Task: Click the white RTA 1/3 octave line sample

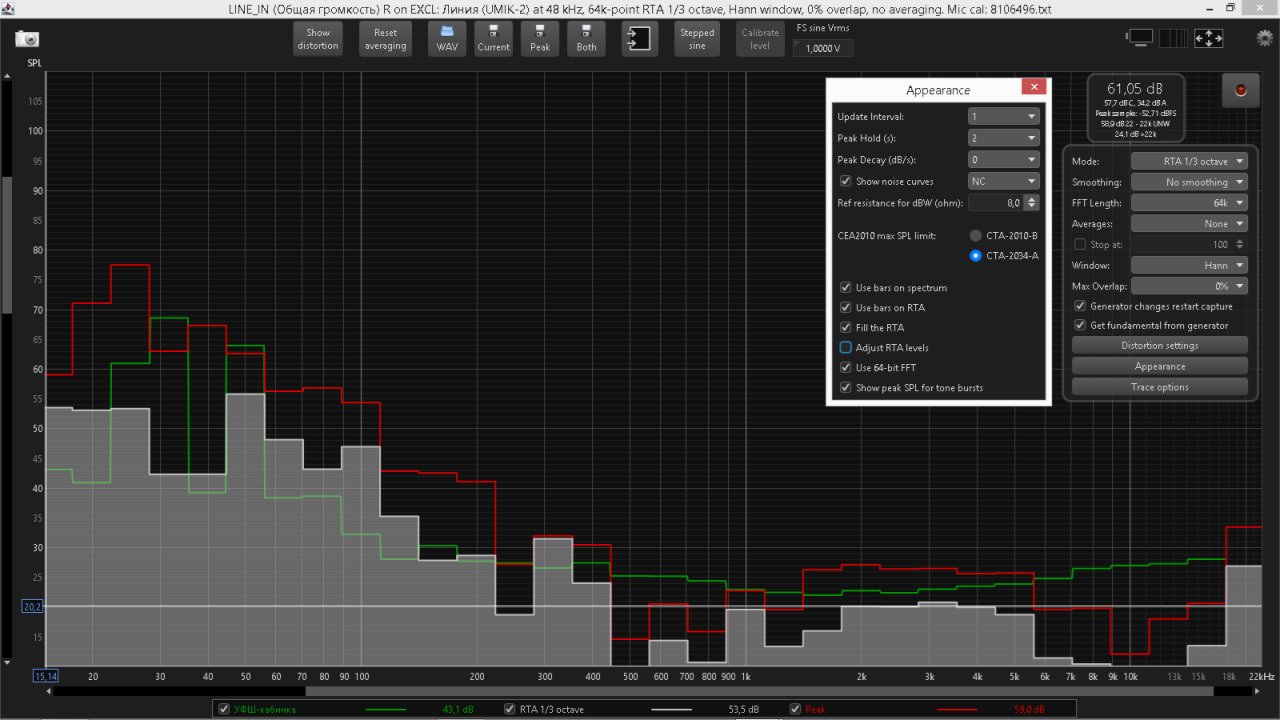Action: pyautogui.click(x=672, y=710)
